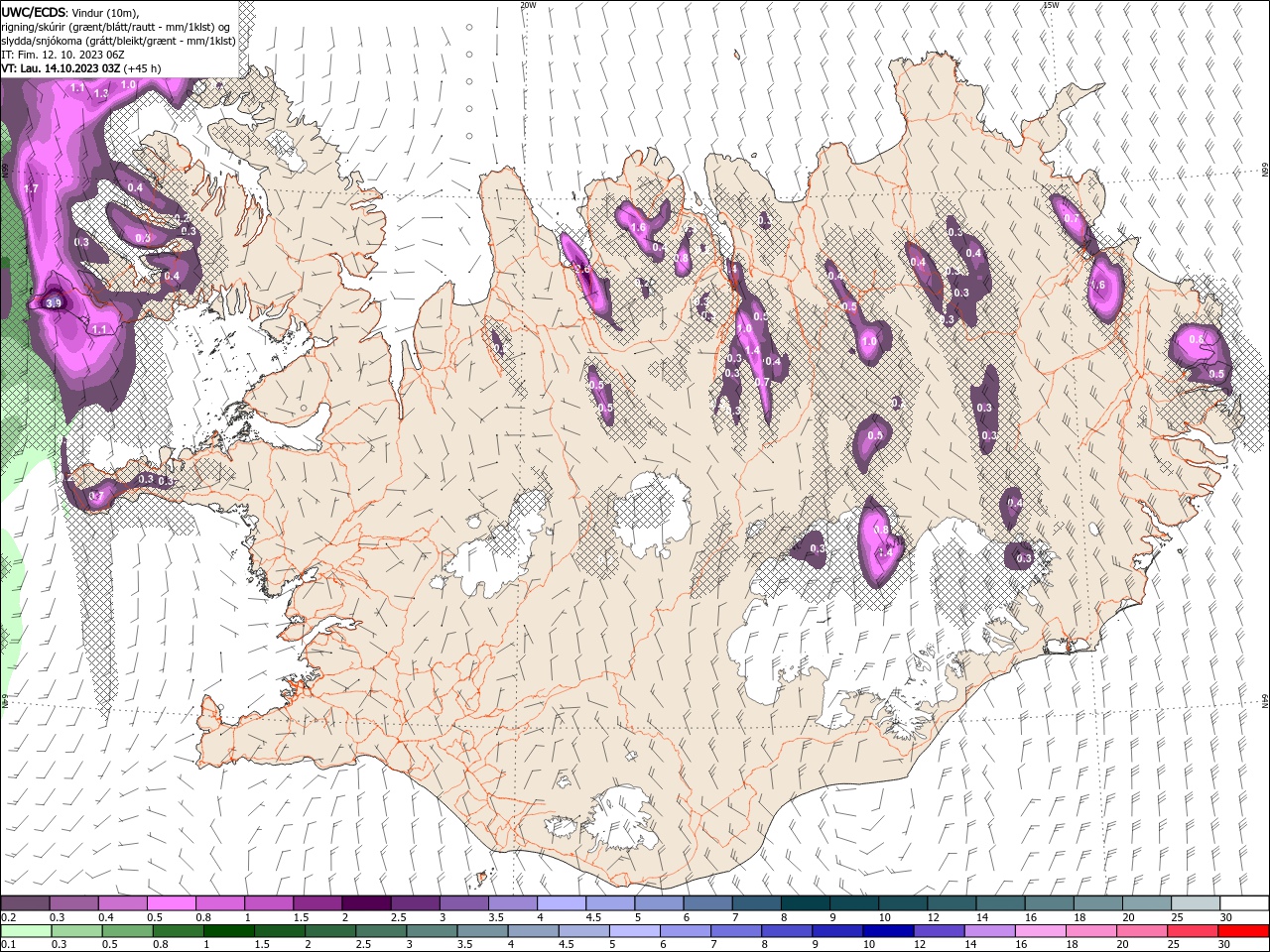Viewport: 1270px width, 952px height.
Task: Select the deep blue 10–12 rain legend swatch
Action: 887,930
